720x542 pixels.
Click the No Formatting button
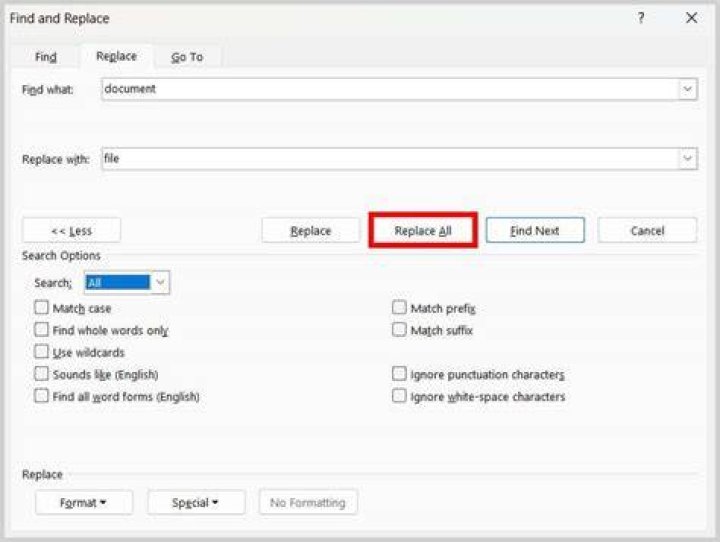tap(308, 502)
